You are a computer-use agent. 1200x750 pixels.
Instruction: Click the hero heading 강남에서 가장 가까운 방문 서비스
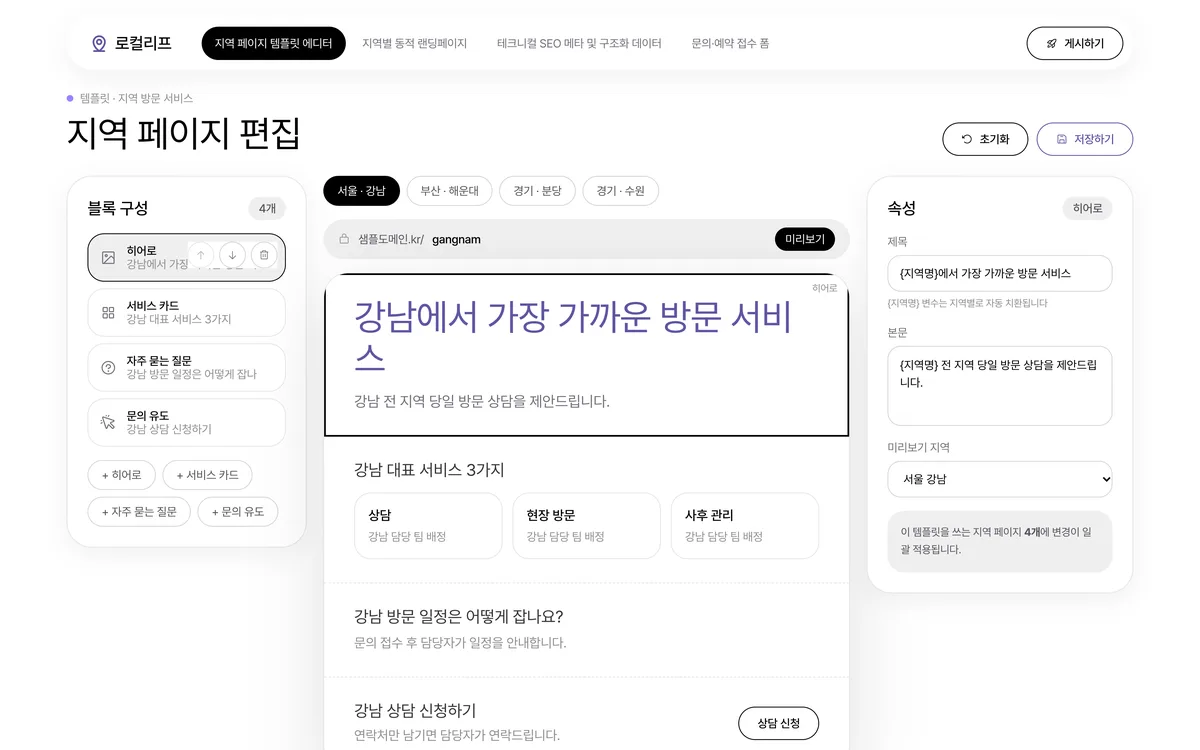click(575, 335)
